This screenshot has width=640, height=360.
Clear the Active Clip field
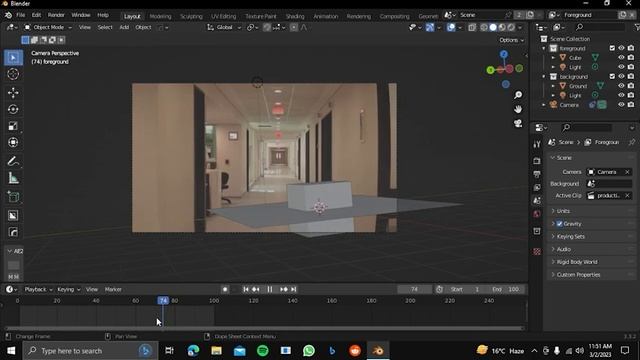(x=627, y=196)
